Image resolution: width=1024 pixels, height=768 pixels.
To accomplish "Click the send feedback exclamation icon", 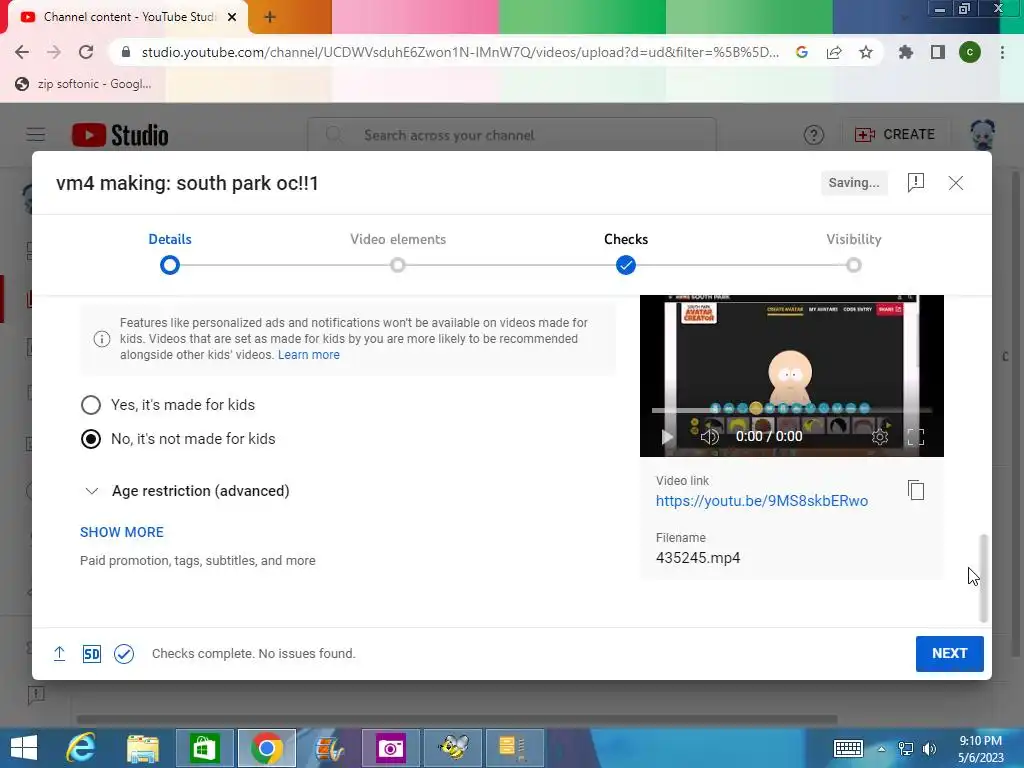I will pos(916,183).
